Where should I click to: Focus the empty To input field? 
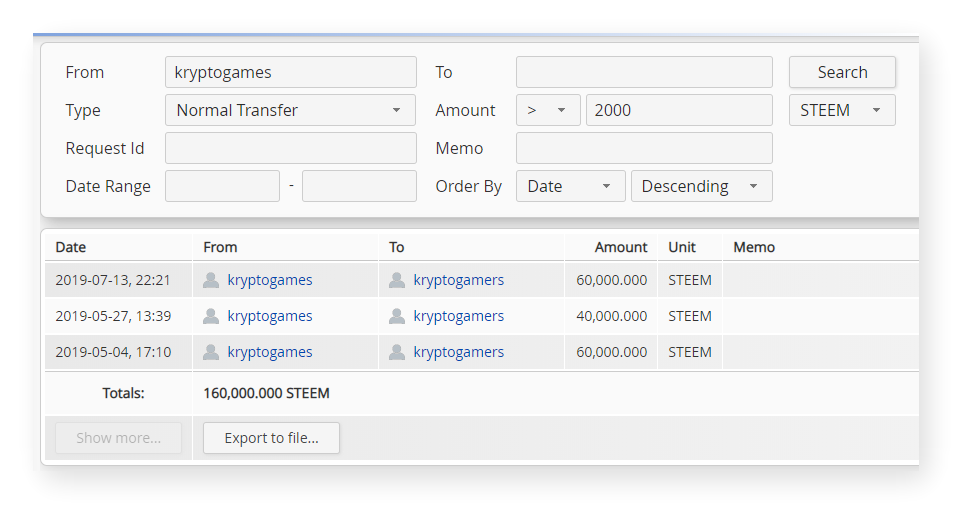[644, 72]
